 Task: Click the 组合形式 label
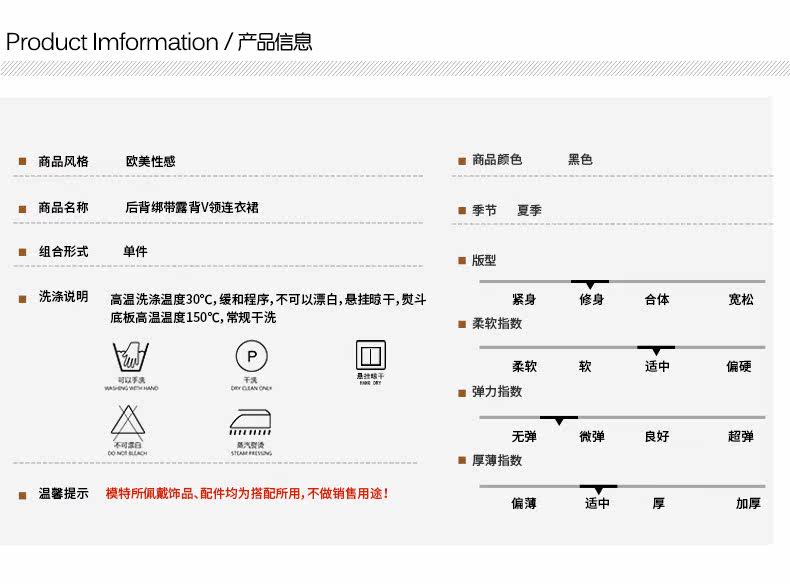point(63,251)
